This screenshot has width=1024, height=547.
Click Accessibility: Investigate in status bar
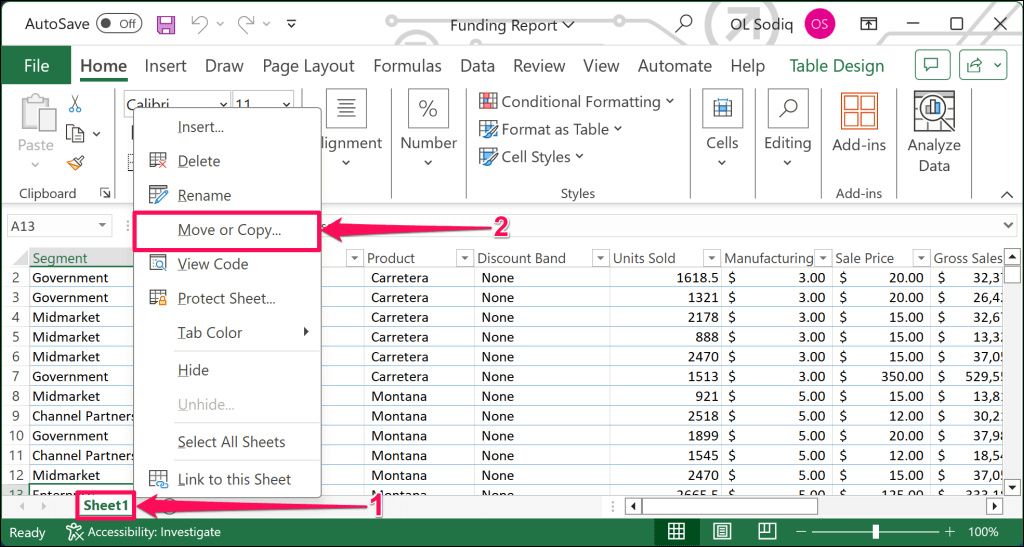[143, 532]
